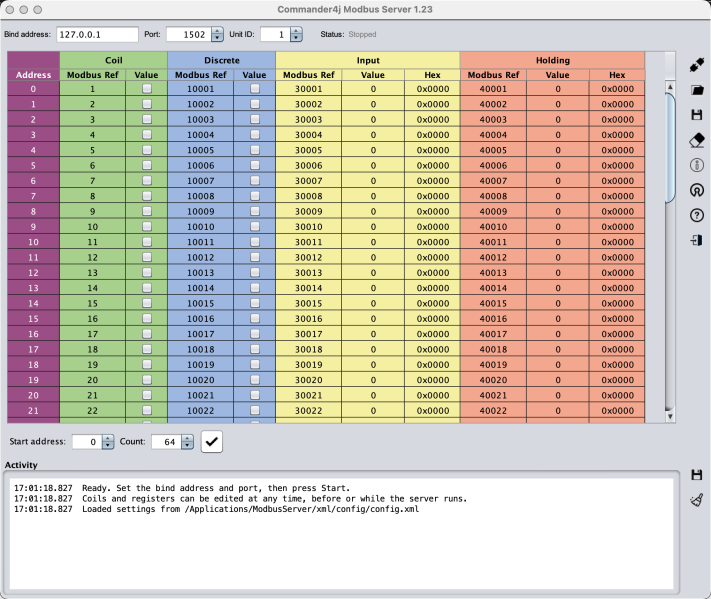Select address row 13
This screenshot has height=599, width=711.
click(x=34, y=288)
